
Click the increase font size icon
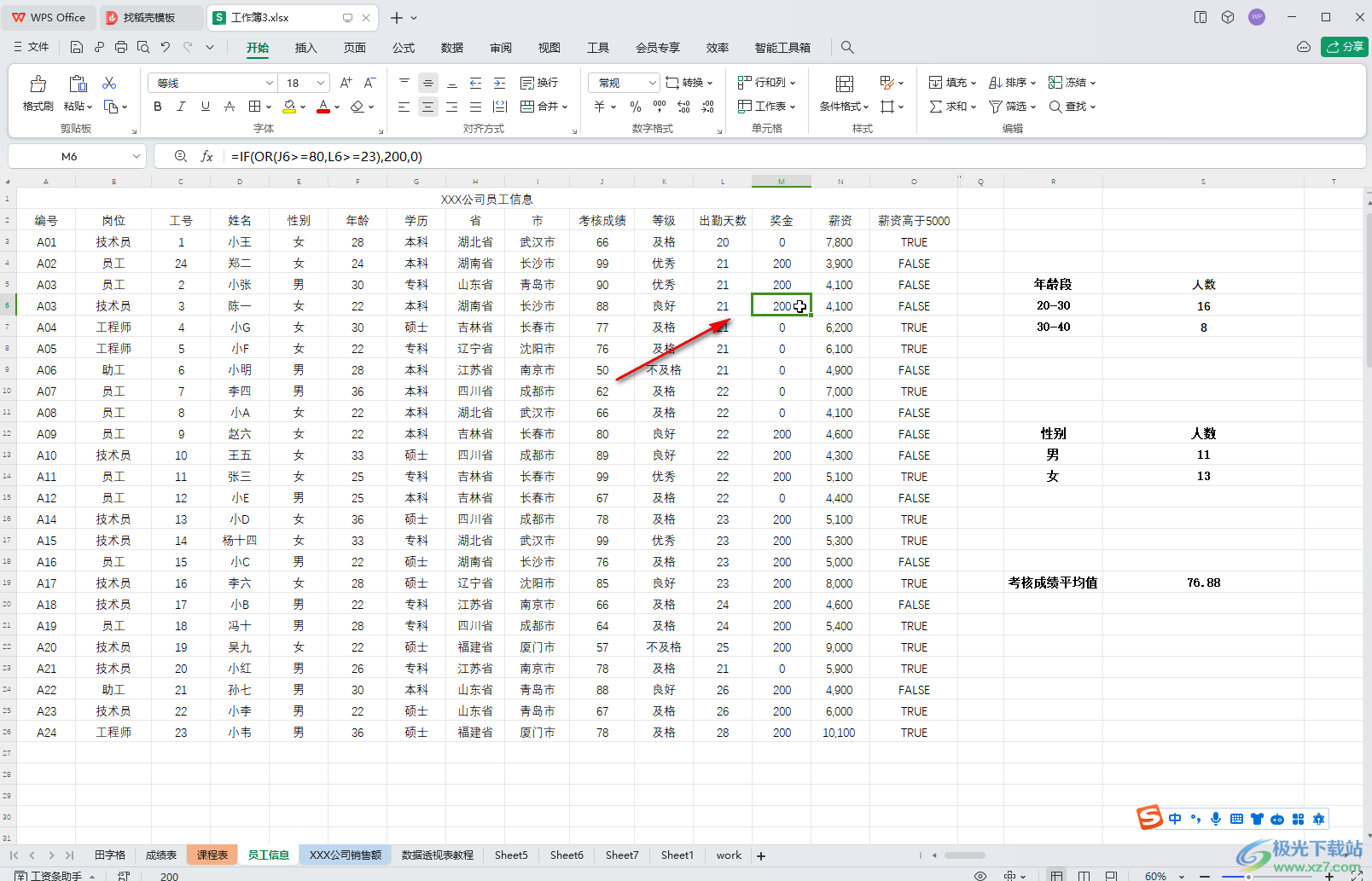346,83
